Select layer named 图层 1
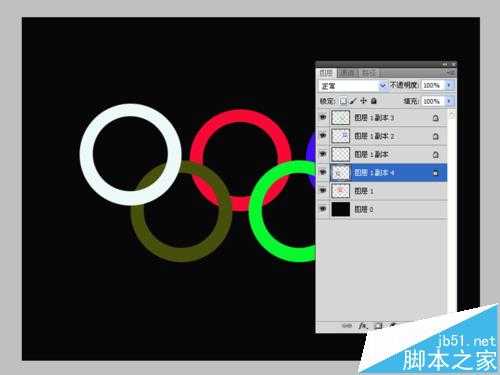The height and width of the screenshot is (375, 500). pos(364,191)
